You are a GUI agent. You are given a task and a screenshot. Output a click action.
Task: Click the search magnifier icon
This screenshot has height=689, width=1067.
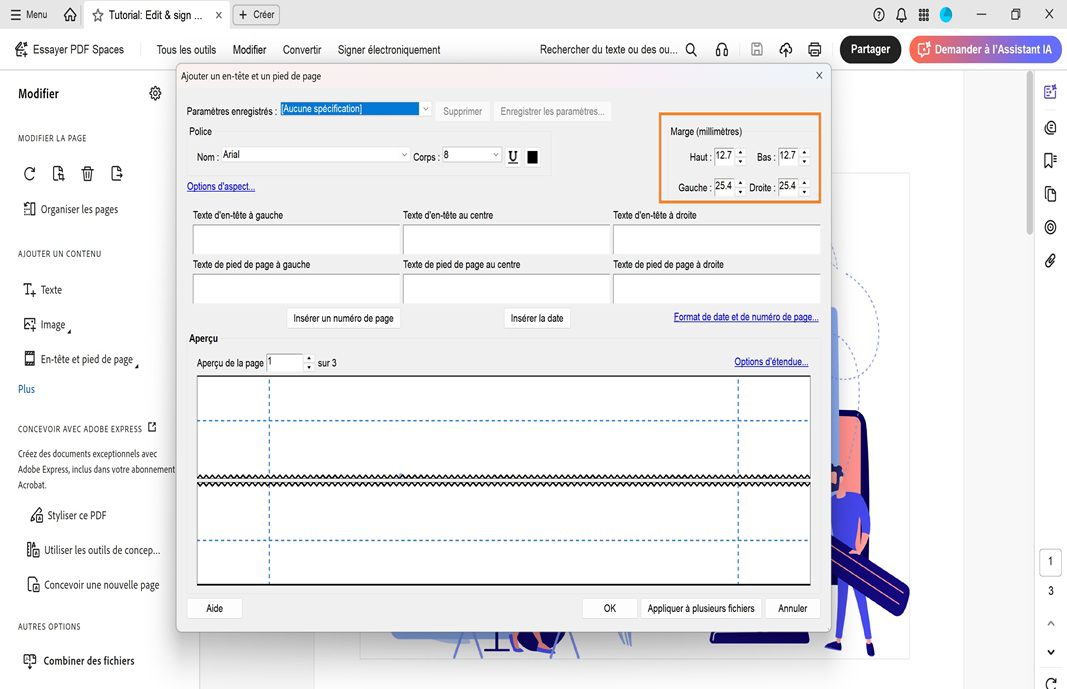coord(691,50)
